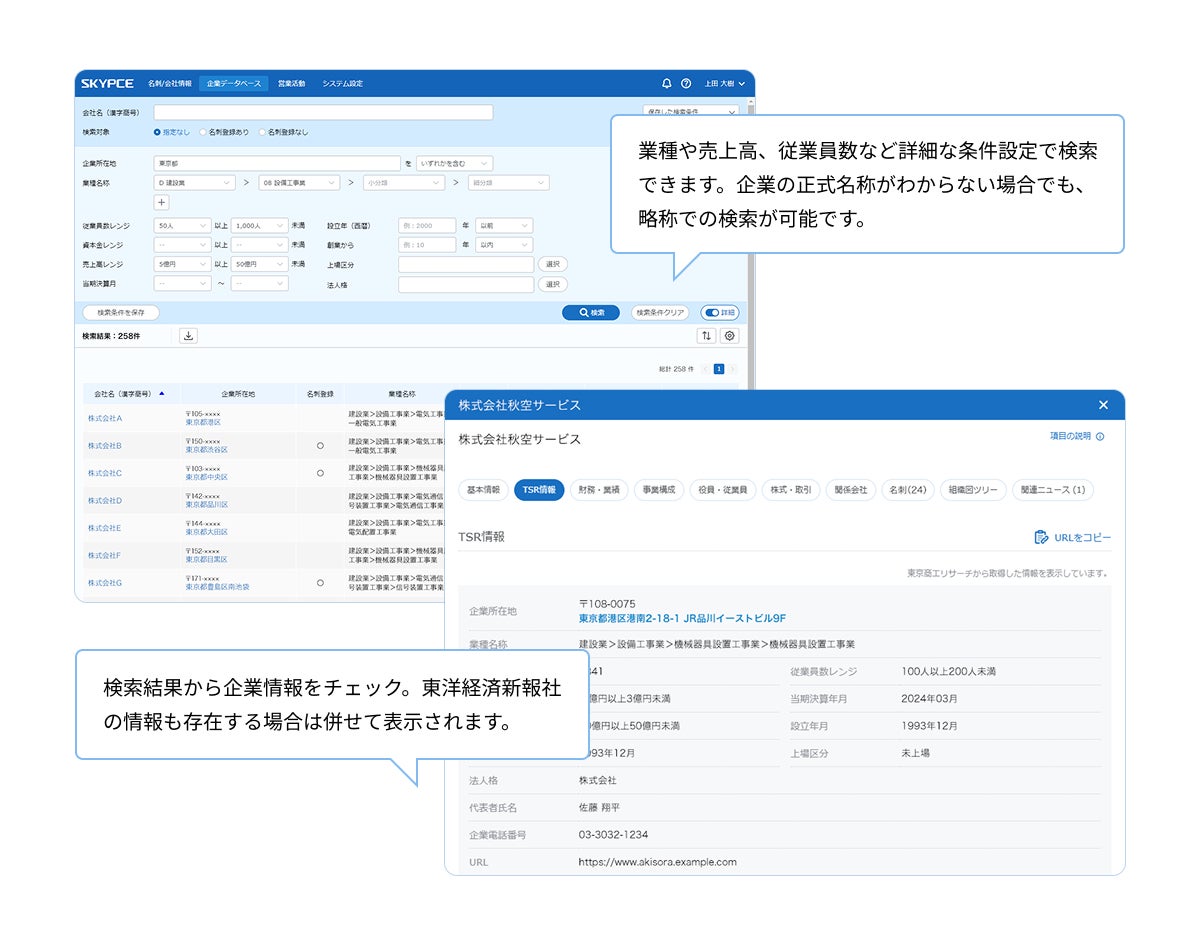Click the info icon beside 項目の説明
The image size is (1200, 945).
tap(1100, 437)
